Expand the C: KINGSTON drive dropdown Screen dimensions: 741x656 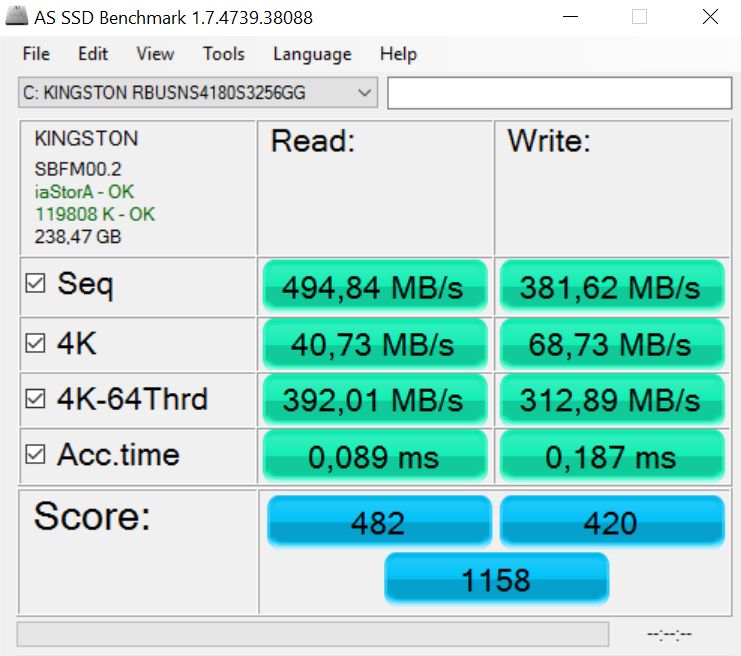198,93
